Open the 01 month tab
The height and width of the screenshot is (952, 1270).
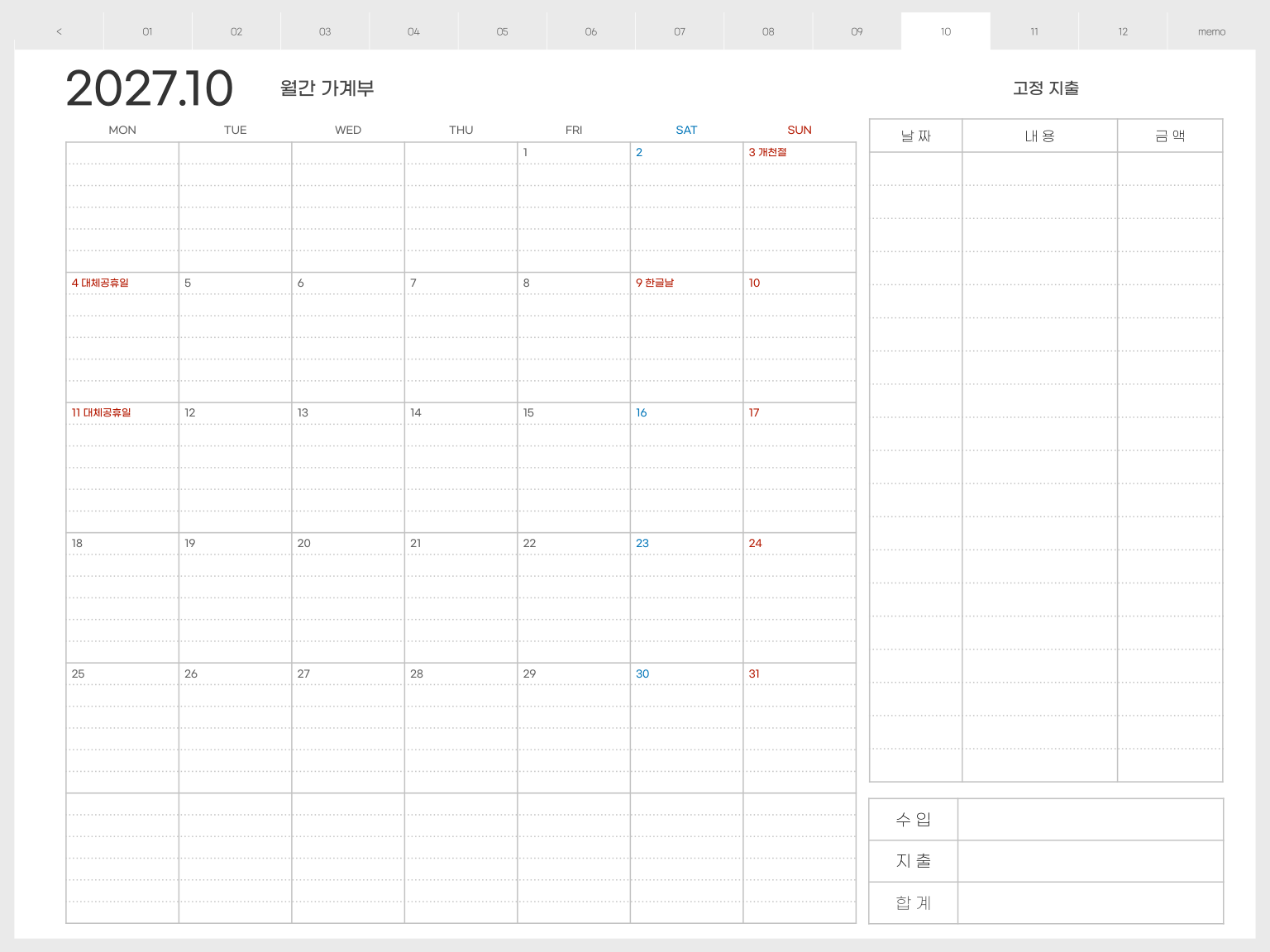[x=147, y=31]
